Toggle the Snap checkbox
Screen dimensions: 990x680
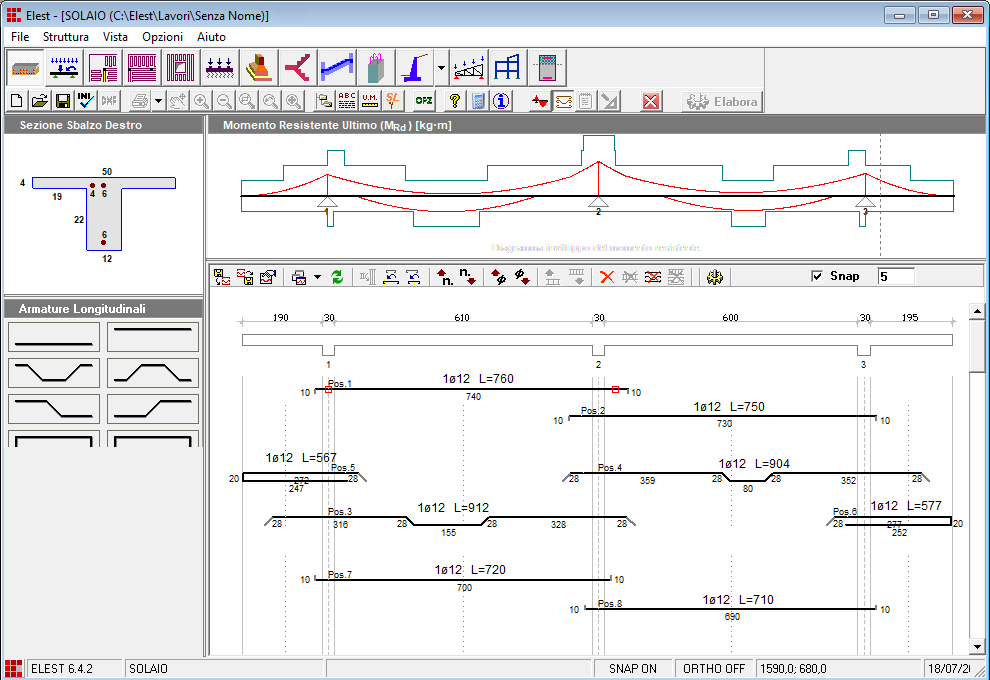817,276
